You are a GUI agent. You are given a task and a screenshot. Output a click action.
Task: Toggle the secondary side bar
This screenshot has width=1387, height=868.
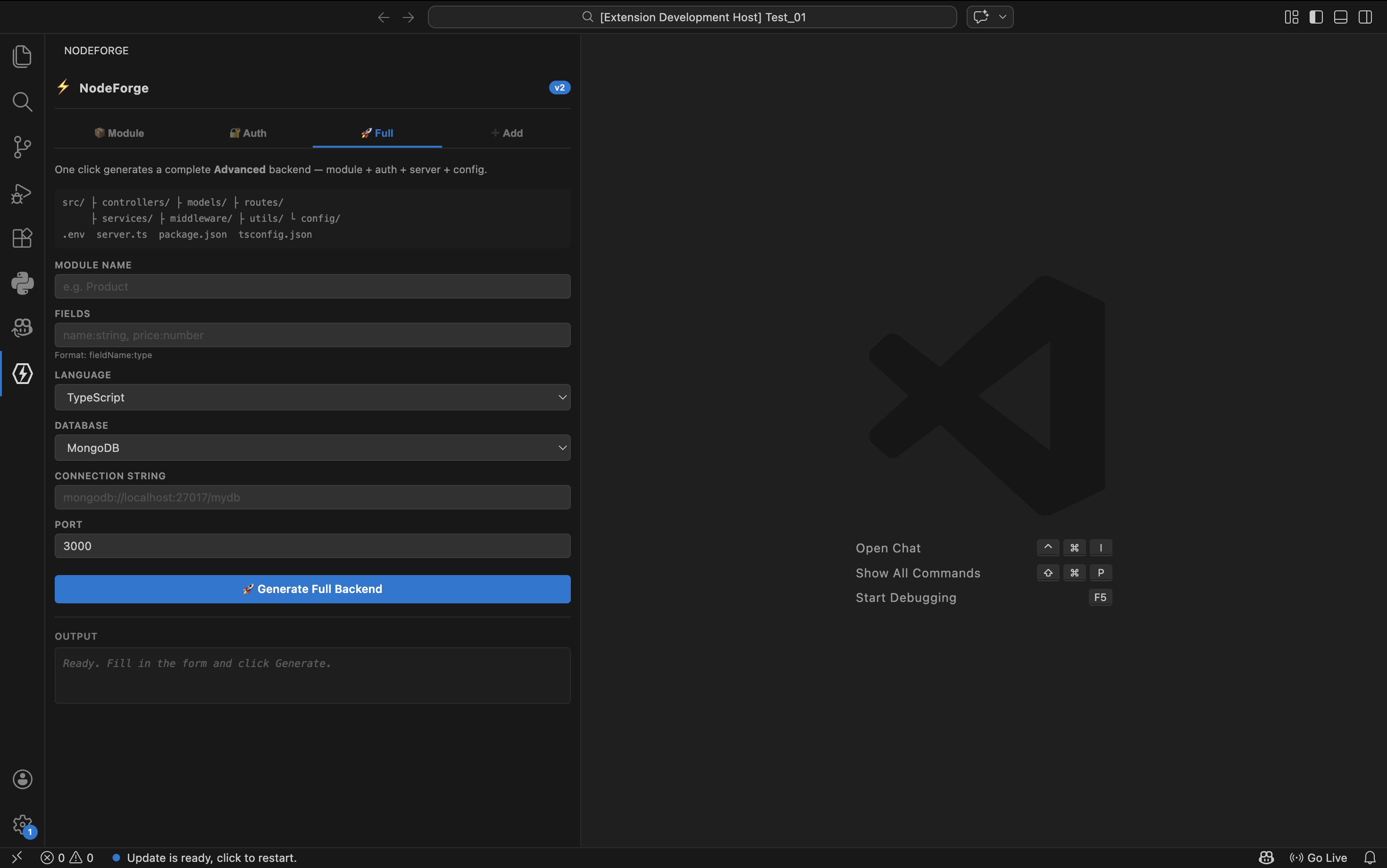click(1365, 17)
